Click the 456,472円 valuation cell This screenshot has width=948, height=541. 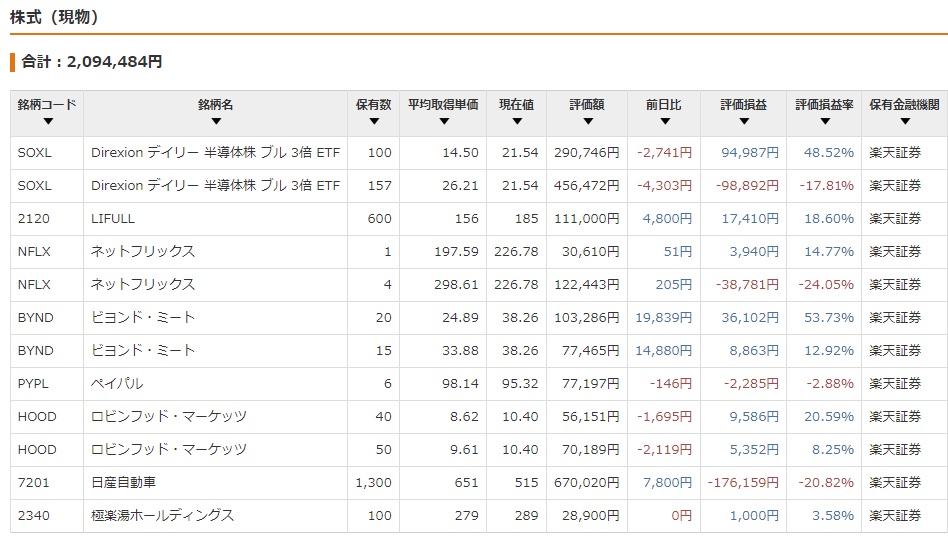pyautogui.click(x=586, y=186)
